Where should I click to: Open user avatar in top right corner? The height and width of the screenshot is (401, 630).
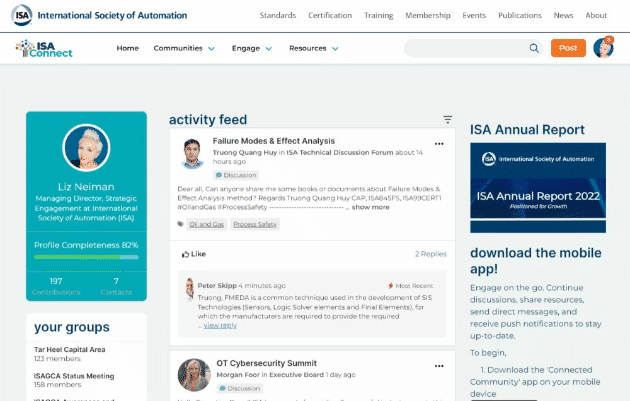pyautogui.click(x=603, y=47)
